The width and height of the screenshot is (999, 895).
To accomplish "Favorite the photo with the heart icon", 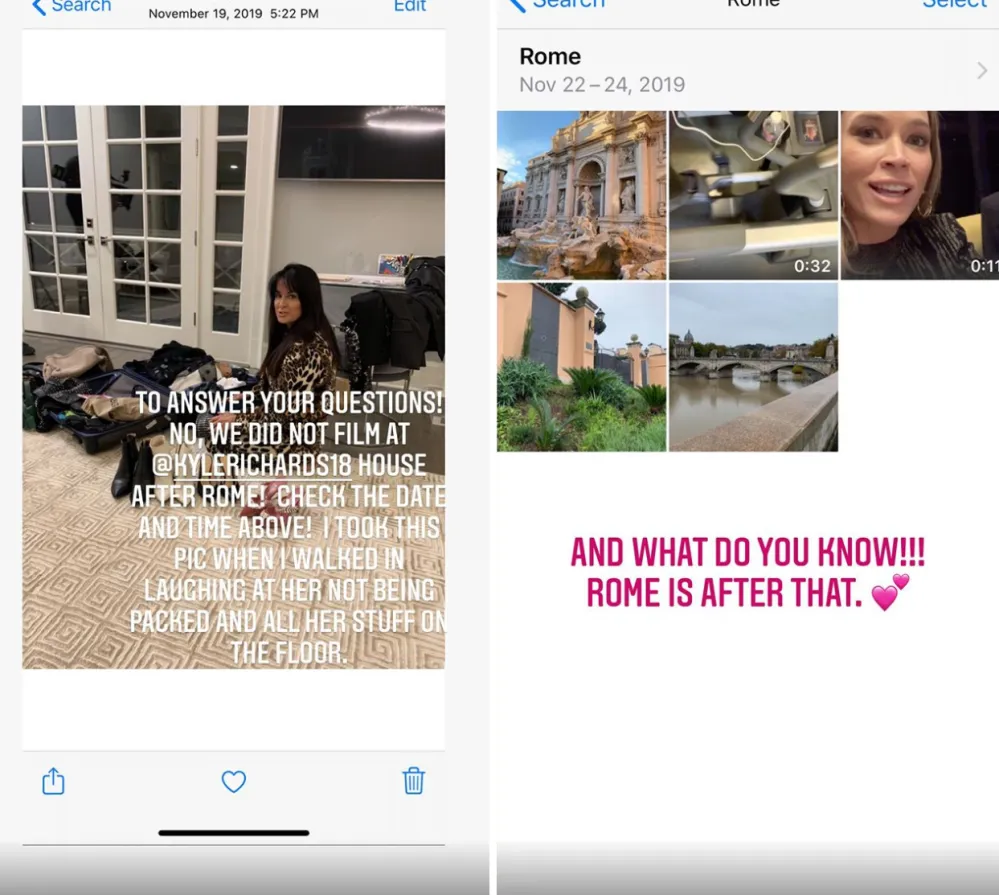I will 233,781.
